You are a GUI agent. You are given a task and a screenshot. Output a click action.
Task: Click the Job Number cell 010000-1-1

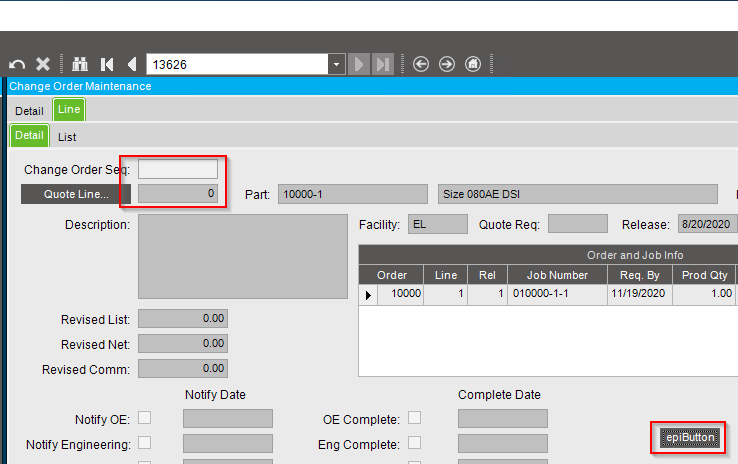(557, 295)
